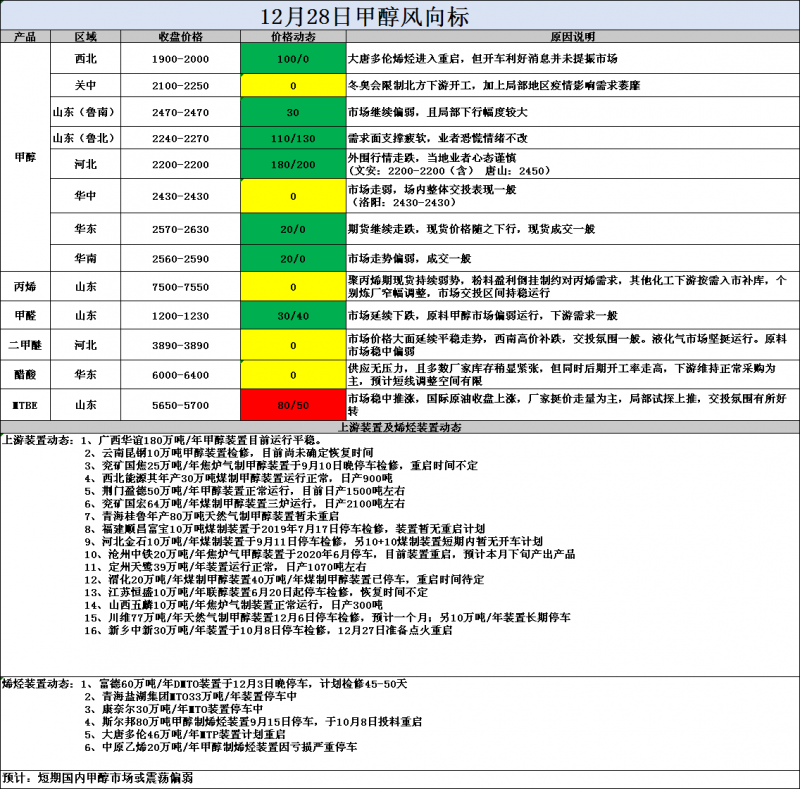Select the line about 荆门盈德50万吨

click(245, 491)
